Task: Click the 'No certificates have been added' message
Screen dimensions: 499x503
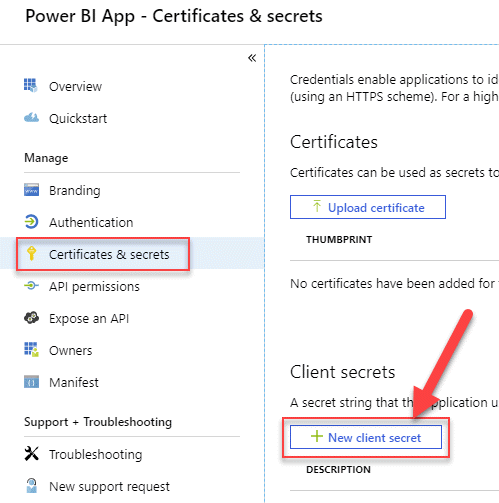Action: (394, 284)
